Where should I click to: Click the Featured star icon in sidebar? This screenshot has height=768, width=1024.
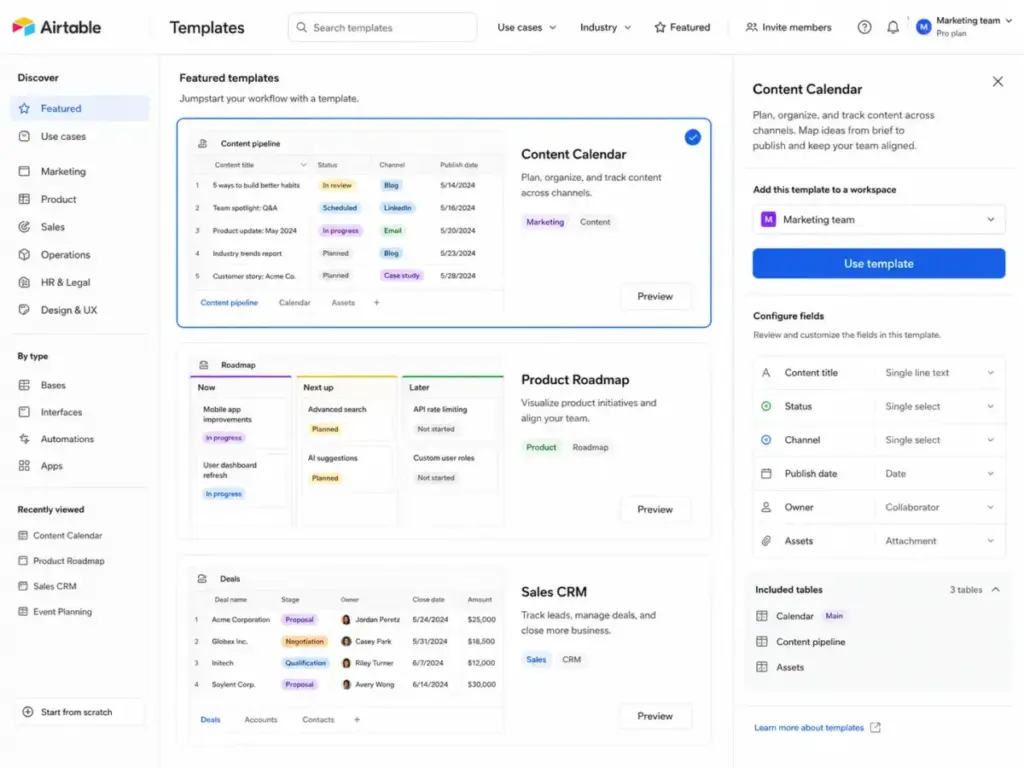point(24,108)
